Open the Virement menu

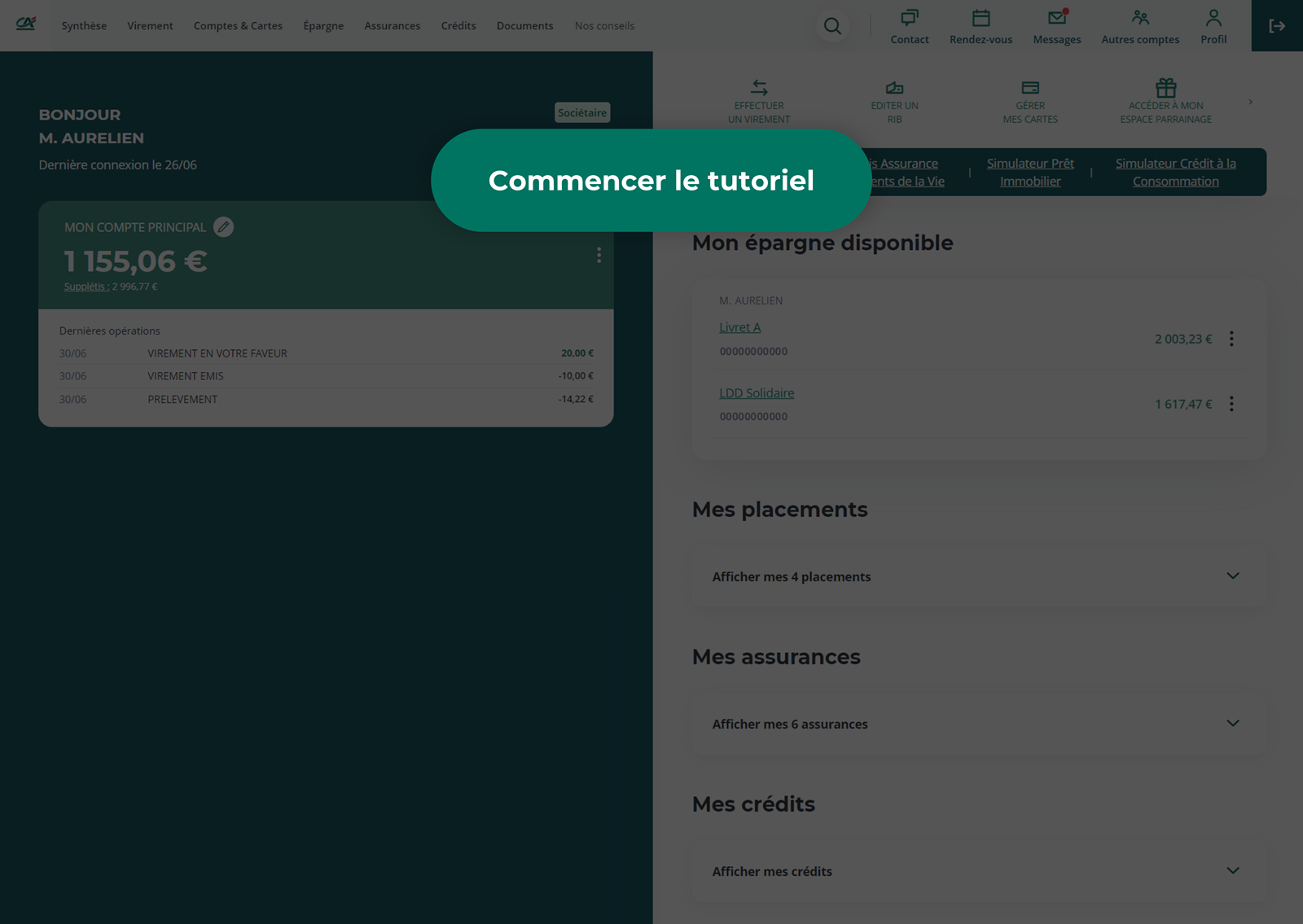150,26
